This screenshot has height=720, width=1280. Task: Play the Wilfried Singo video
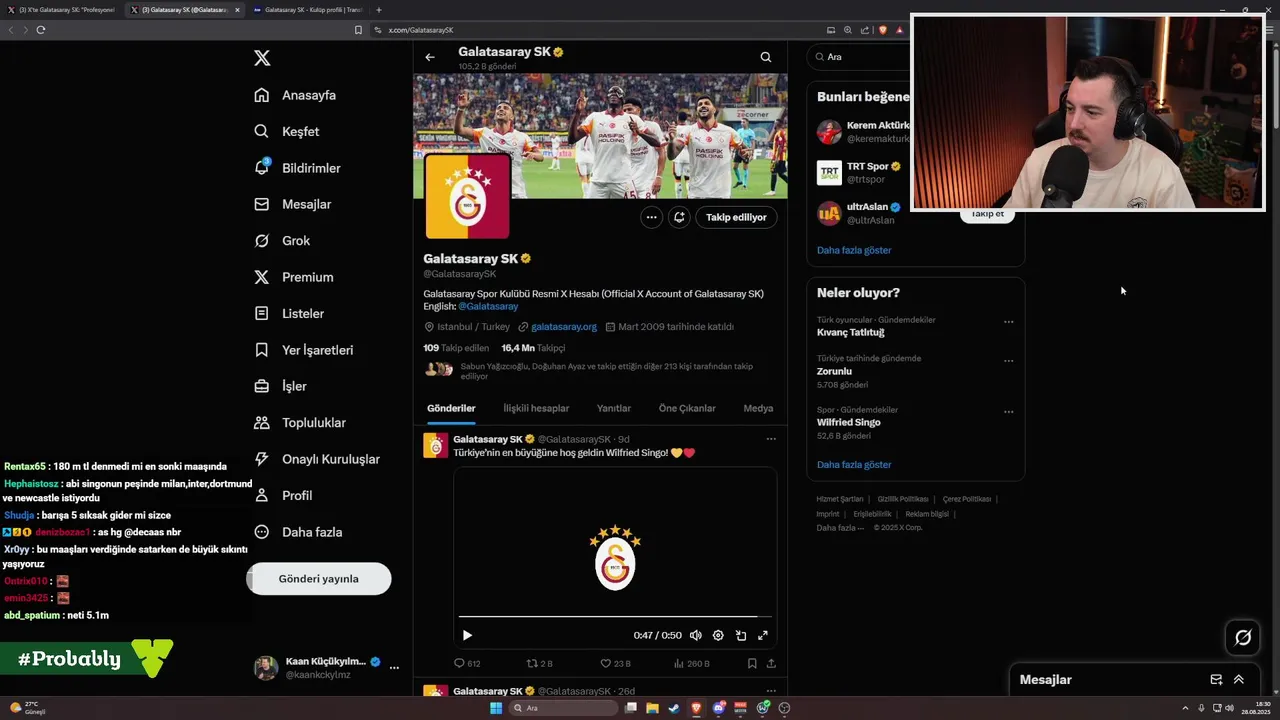(467, 635)
